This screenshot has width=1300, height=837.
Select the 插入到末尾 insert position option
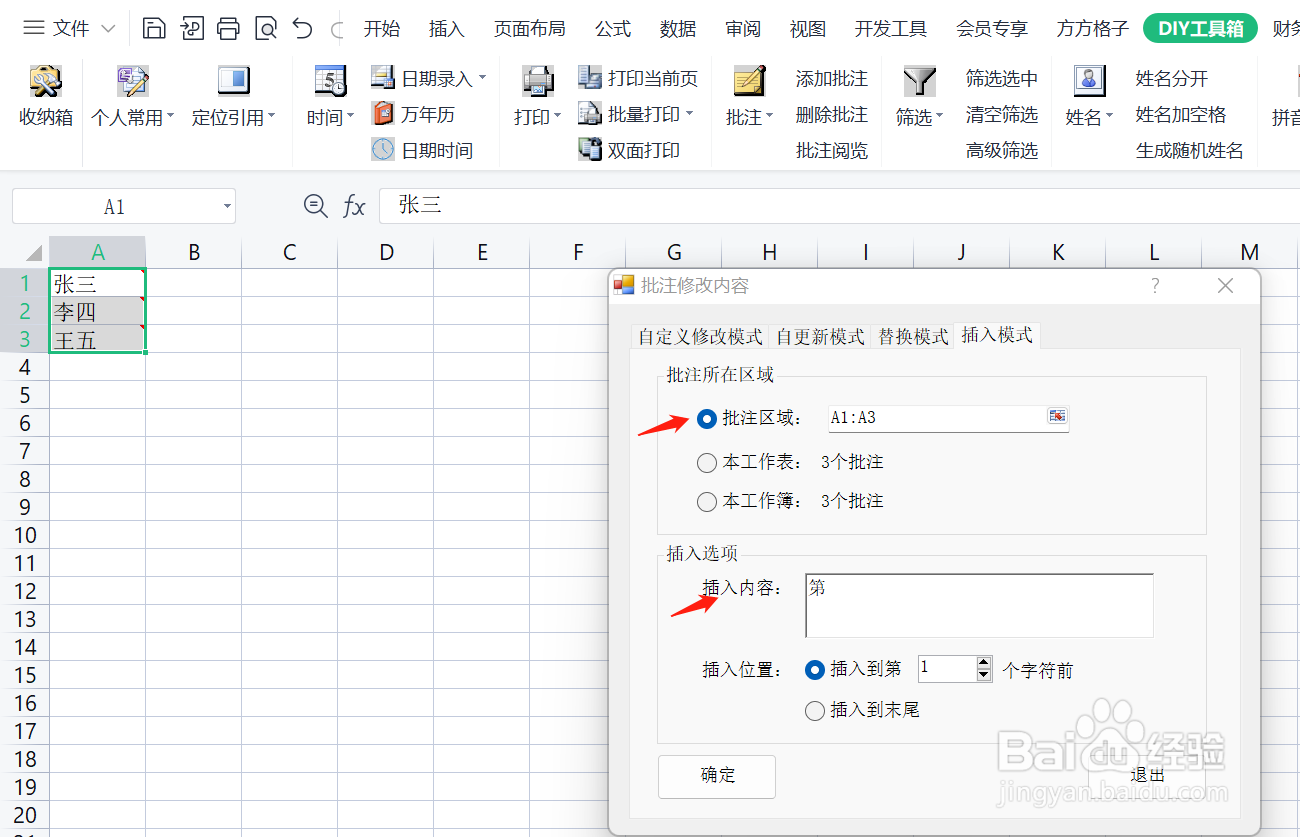coord(815,710)
